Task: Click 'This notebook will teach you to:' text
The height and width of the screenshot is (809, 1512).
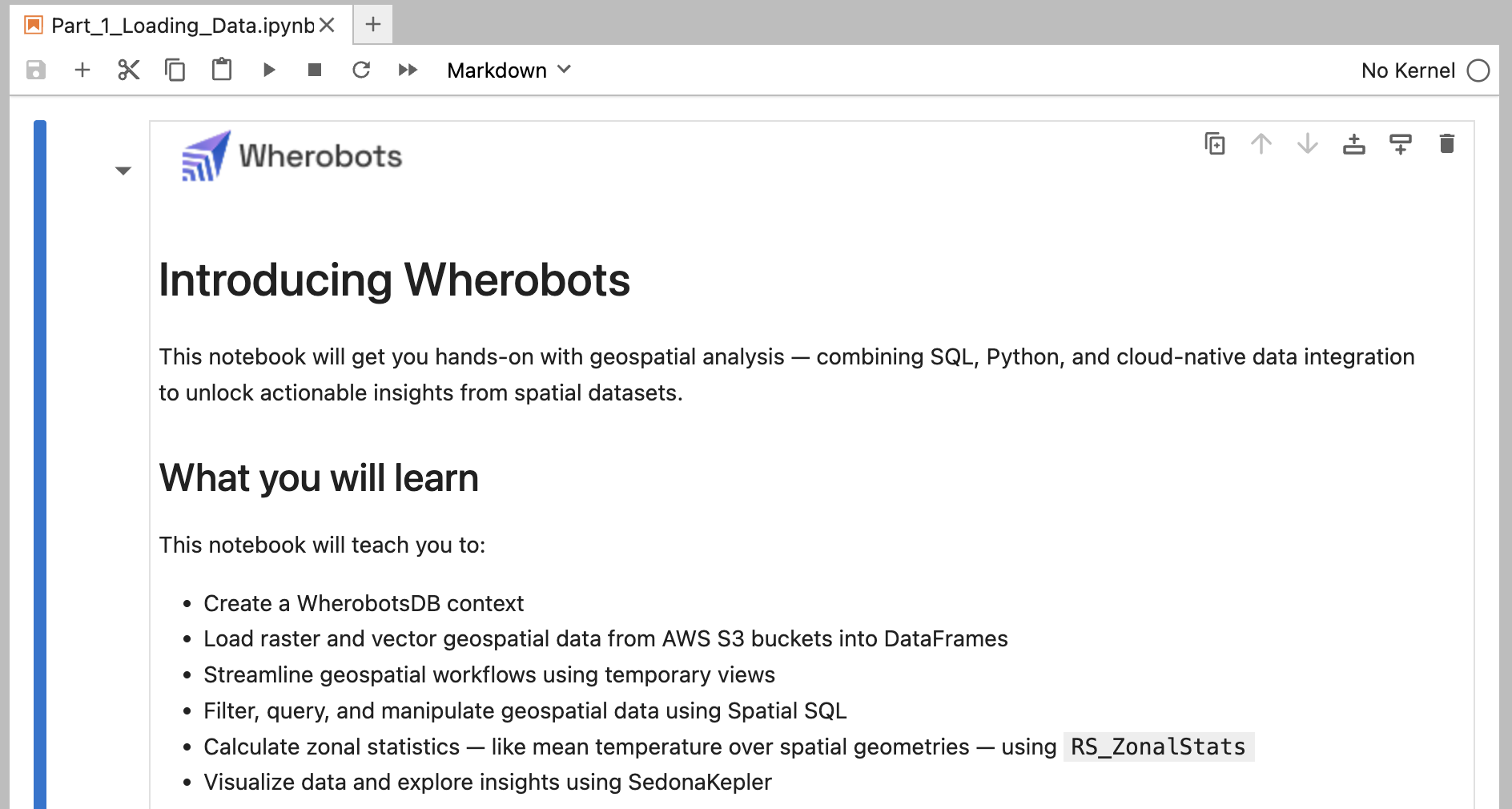Action: (x=322, y=545)
